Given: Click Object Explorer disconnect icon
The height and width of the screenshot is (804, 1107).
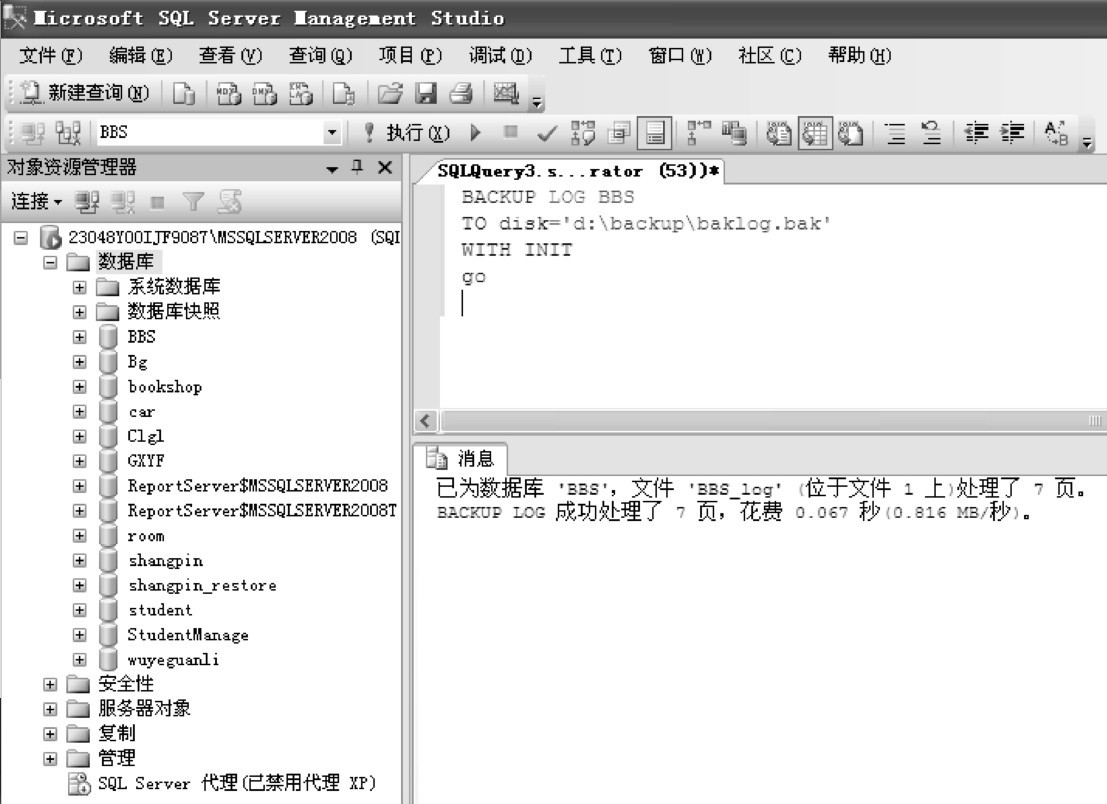Looking at the screenshot, I should (x=122, y=203).
